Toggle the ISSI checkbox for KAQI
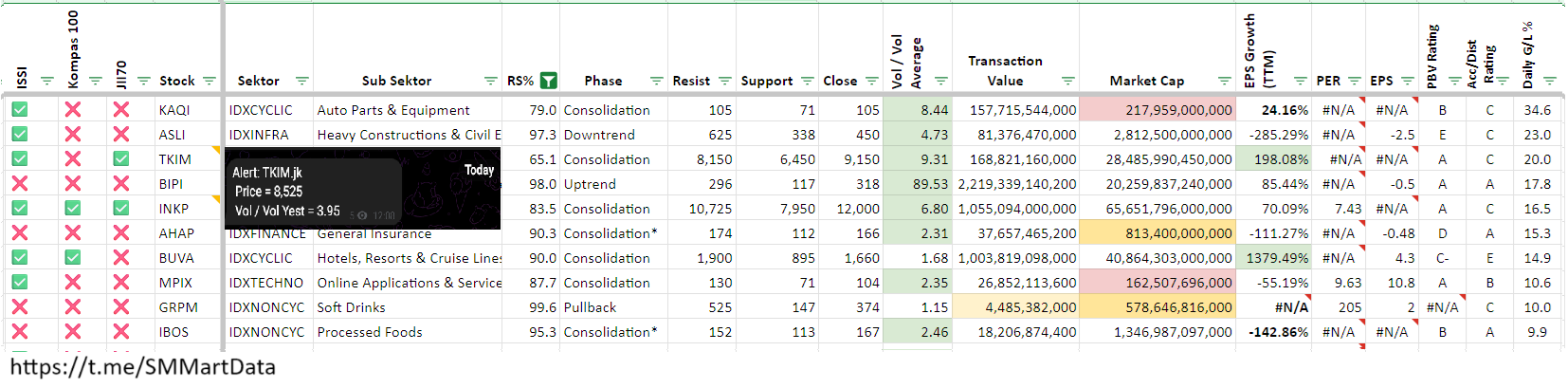The height and width of the screenshot is (388, 1568). click(20, 110)
